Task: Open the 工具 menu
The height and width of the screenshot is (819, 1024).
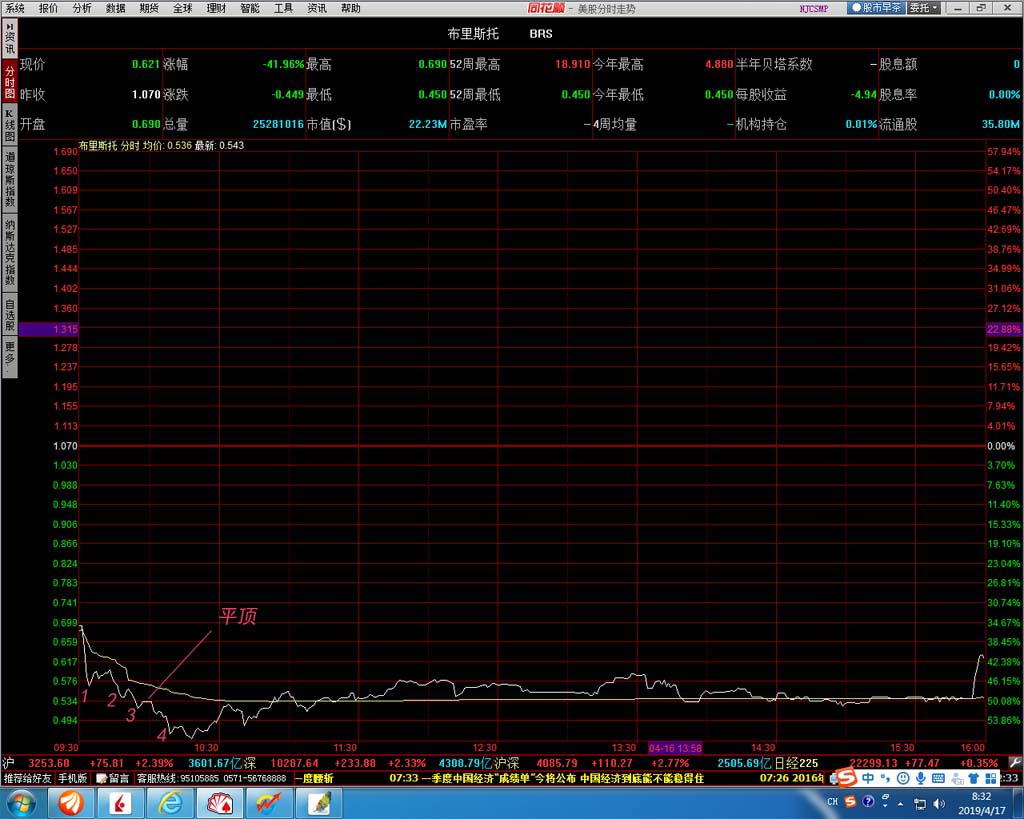Action: click(x=283, y=8)
